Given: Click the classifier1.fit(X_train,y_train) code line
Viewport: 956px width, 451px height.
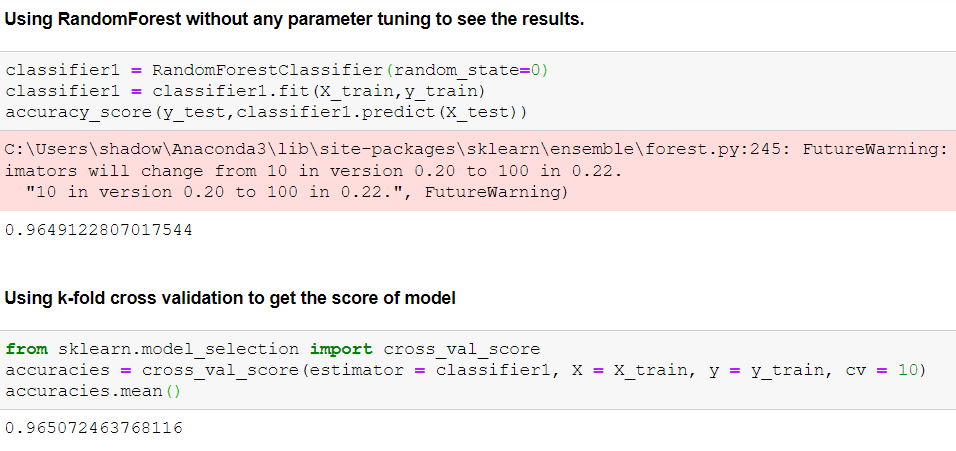Looking at the screenshot, I should 245,91.
